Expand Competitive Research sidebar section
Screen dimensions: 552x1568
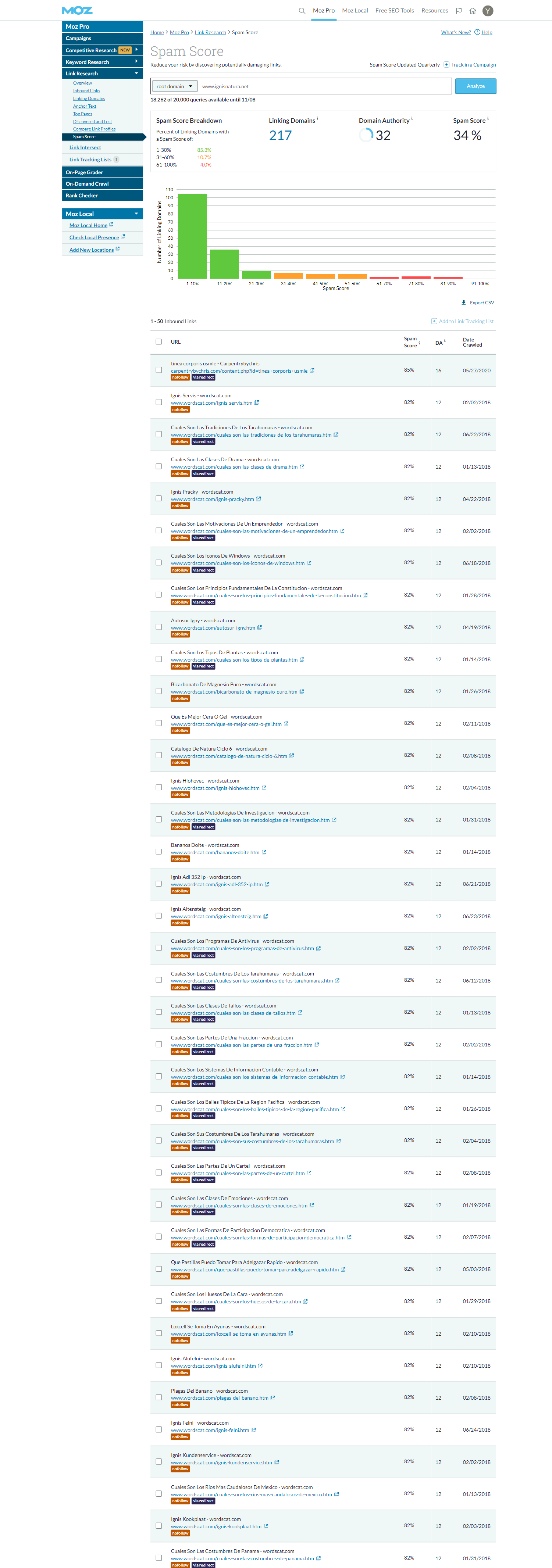[x=136, y=50]
